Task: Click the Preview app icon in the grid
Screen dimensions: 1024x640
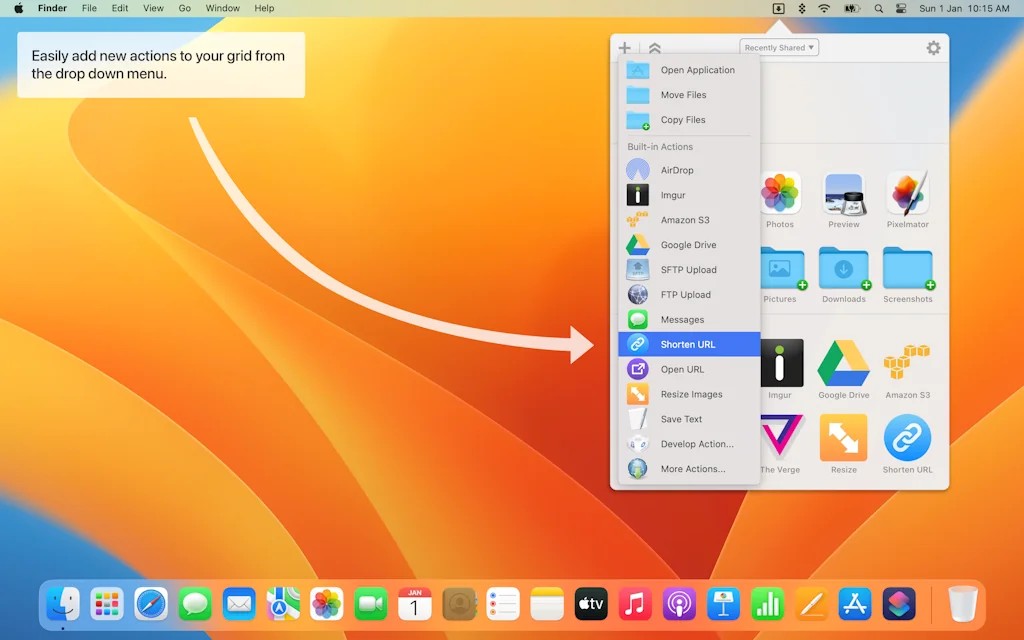Action: coord(843,195)
